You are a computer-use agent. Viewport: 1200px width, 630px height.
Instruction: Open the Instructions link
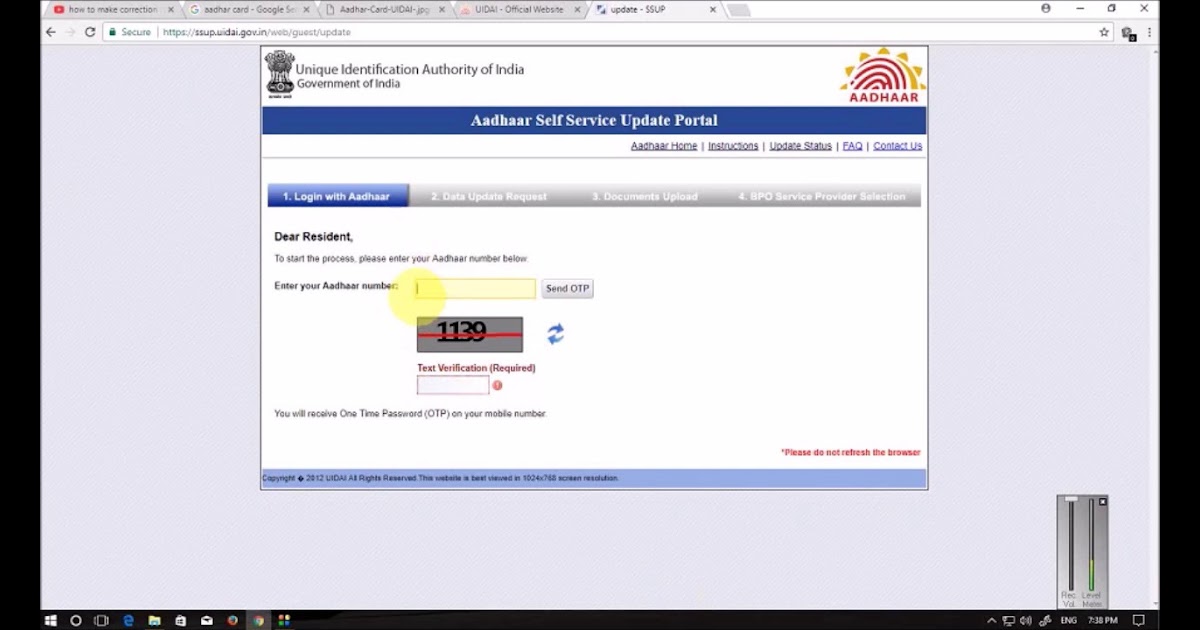(x=733, y=146)
